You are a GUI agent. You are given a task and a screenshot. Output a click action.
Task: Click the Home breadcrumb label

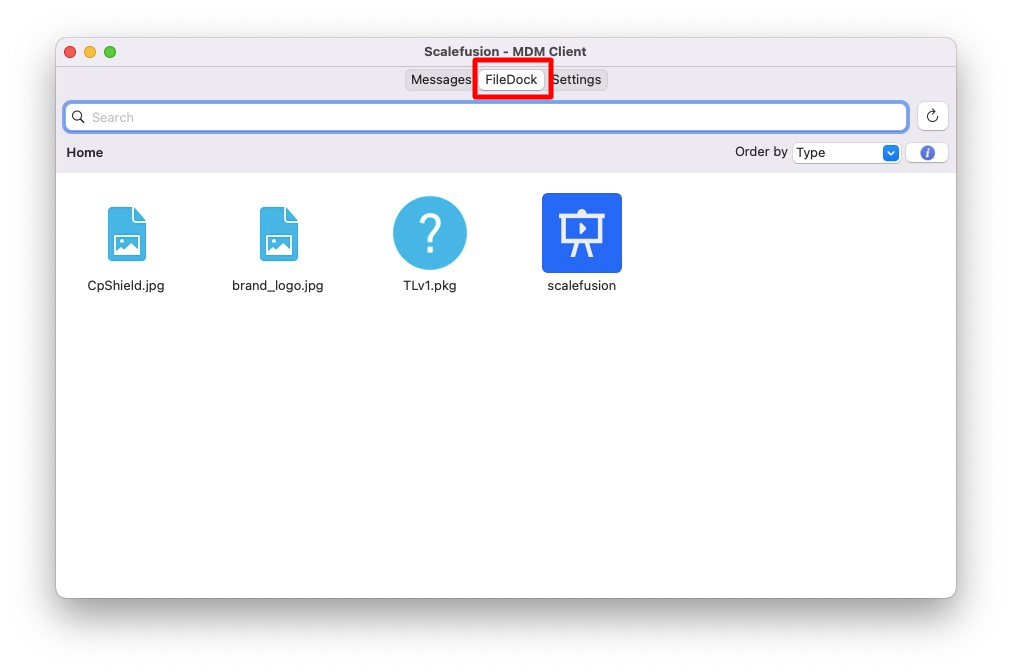[85, 152]
